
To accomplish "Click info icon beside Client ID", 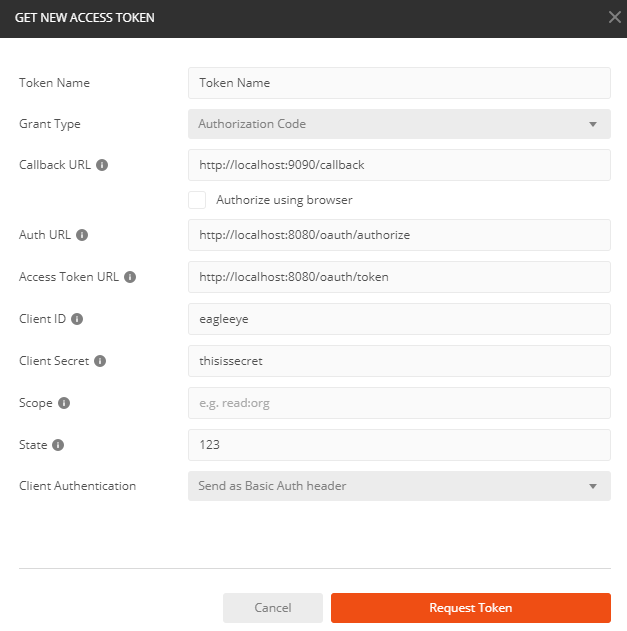I will pyautogui.click(x=77, y=319).
